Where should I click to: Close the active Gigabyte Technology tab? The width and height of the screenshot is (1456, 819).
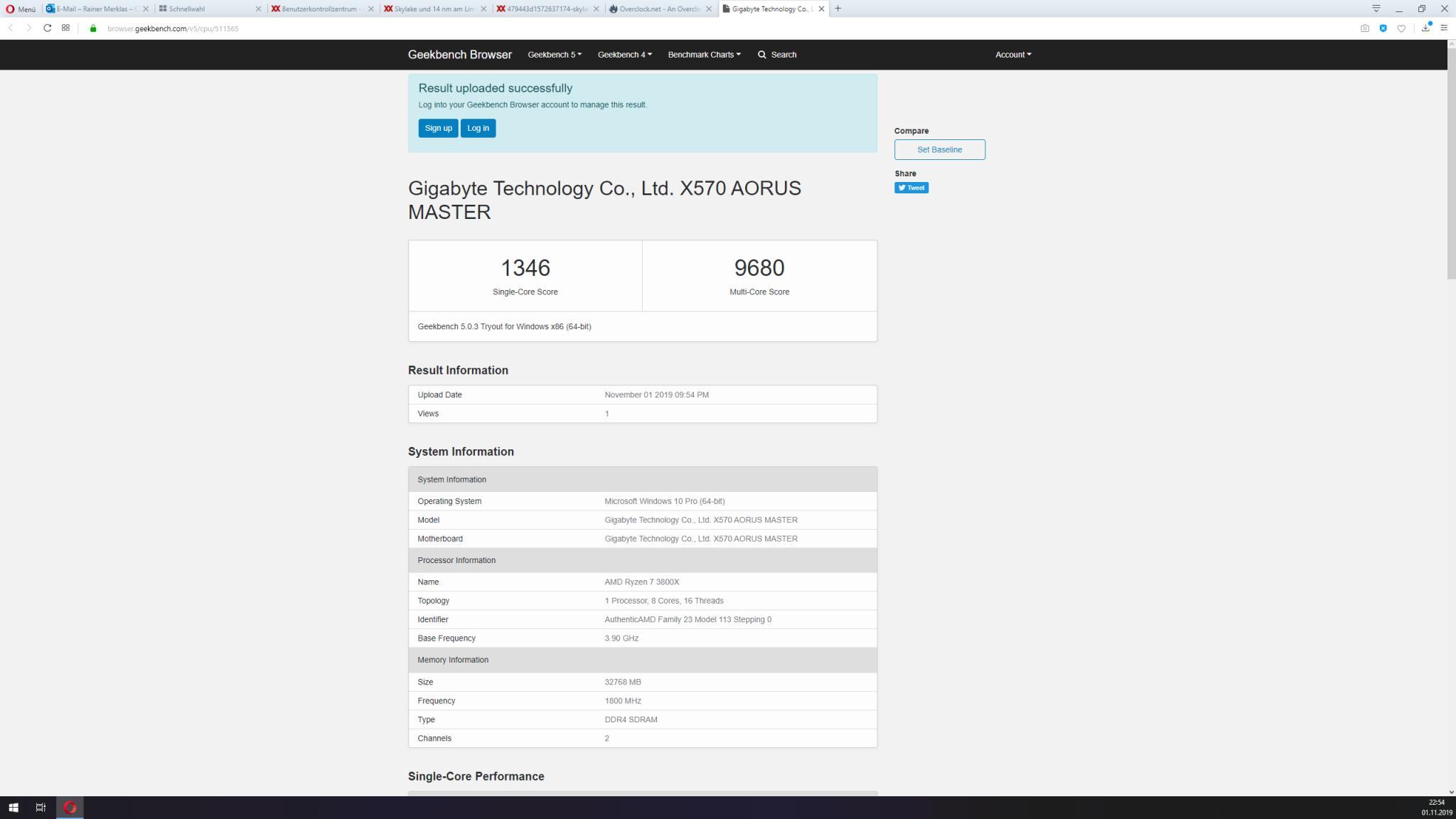[821, 9]
